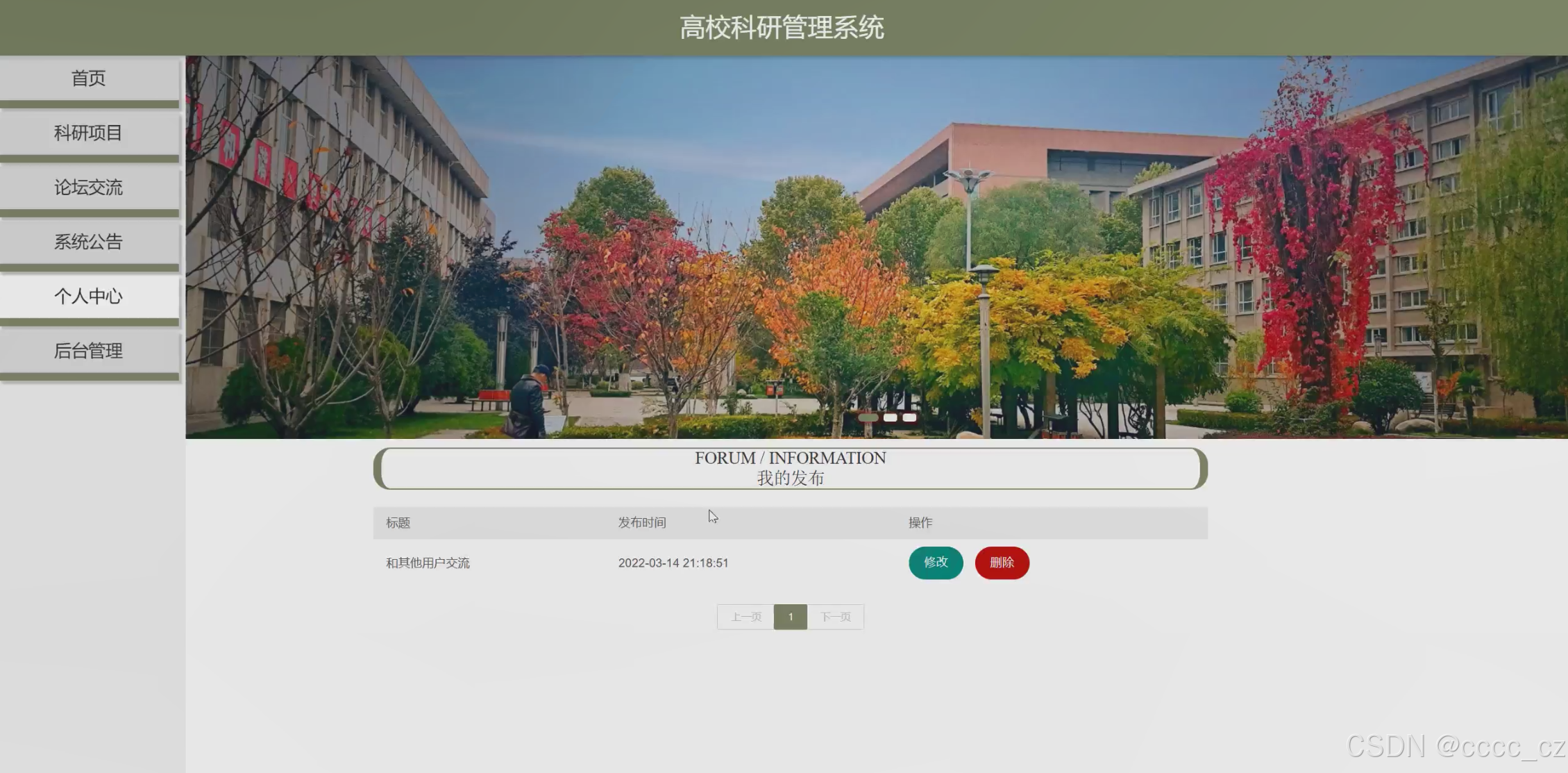Enter 后台管理 from the sidebar
1568x773 pixels.
point(89,351)
